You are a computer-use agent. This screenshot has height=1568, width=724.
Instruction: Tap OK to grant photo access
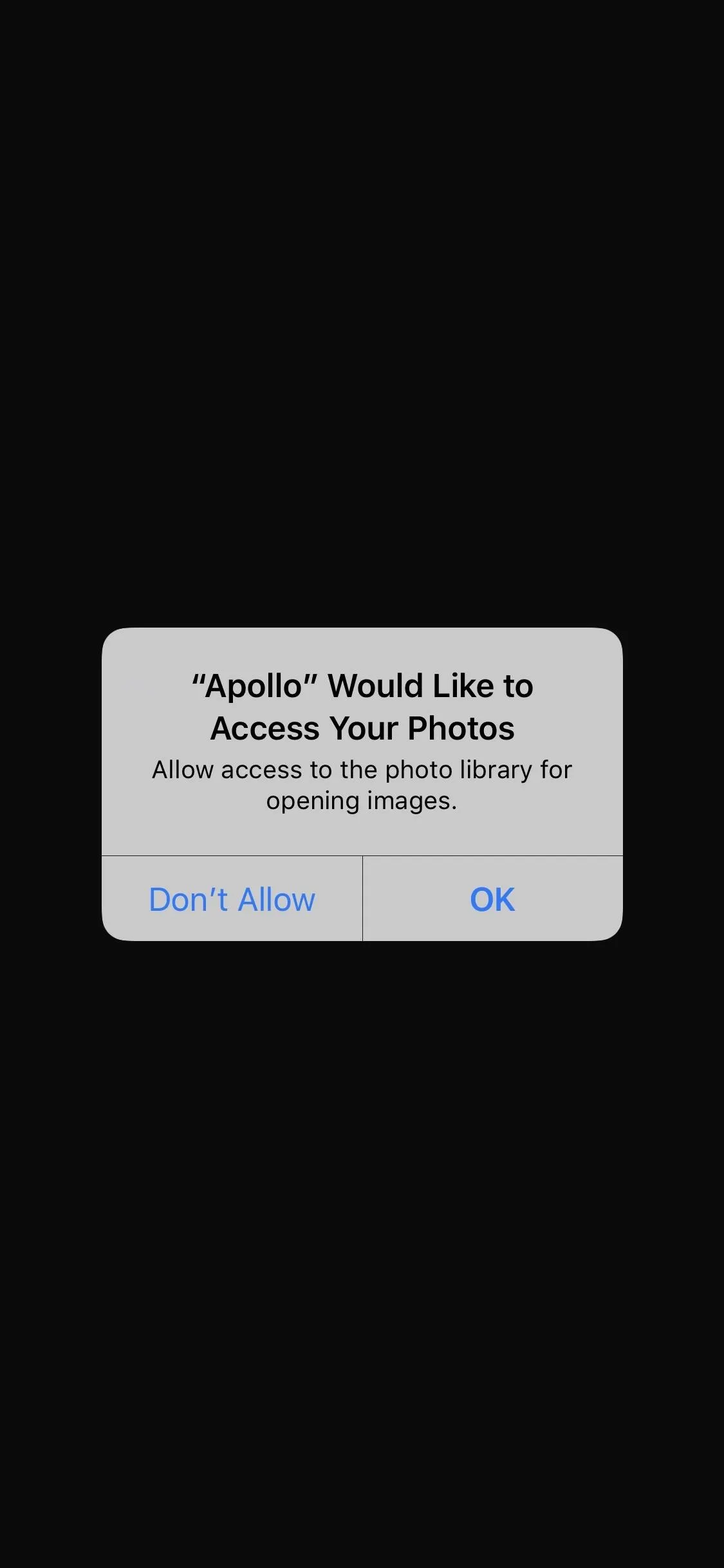point(493,899)
